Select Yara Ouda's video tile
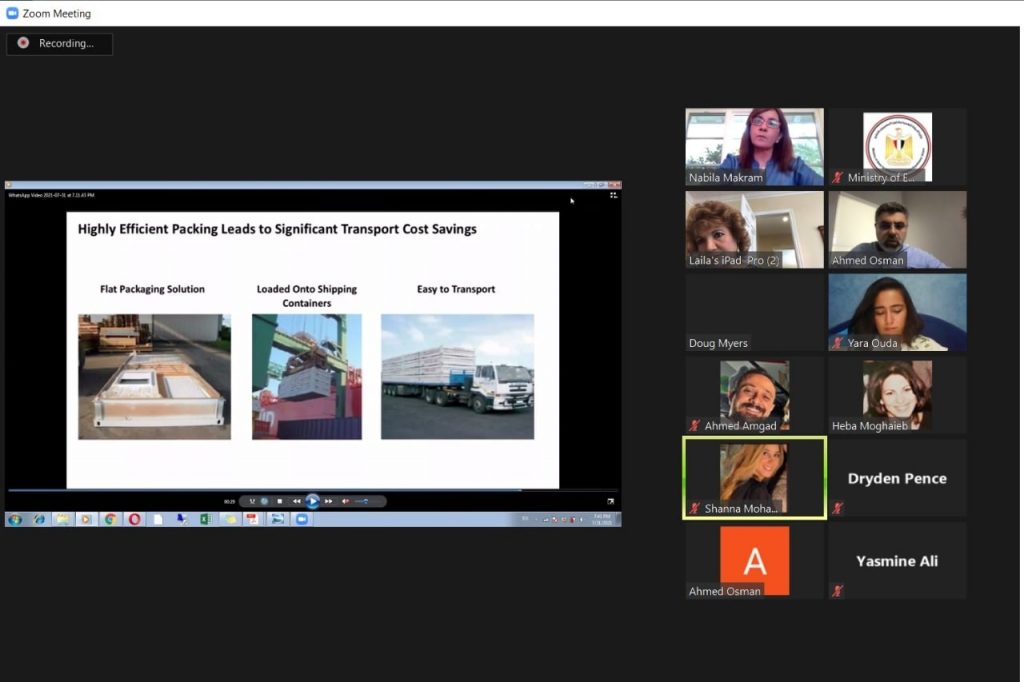Viewport: 1024px width, 682px height. [x=897, y=312]
